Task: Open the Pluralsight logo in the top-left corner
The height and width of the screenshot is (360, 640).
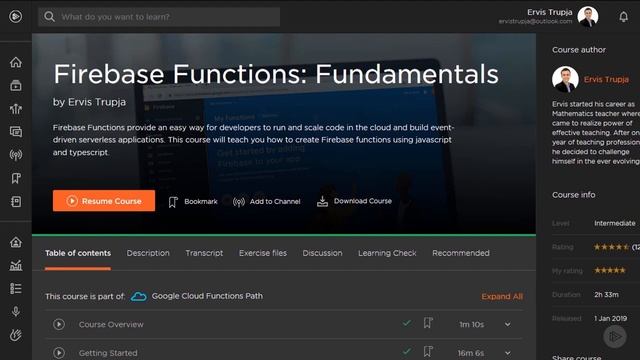Action: coord(16,16)
